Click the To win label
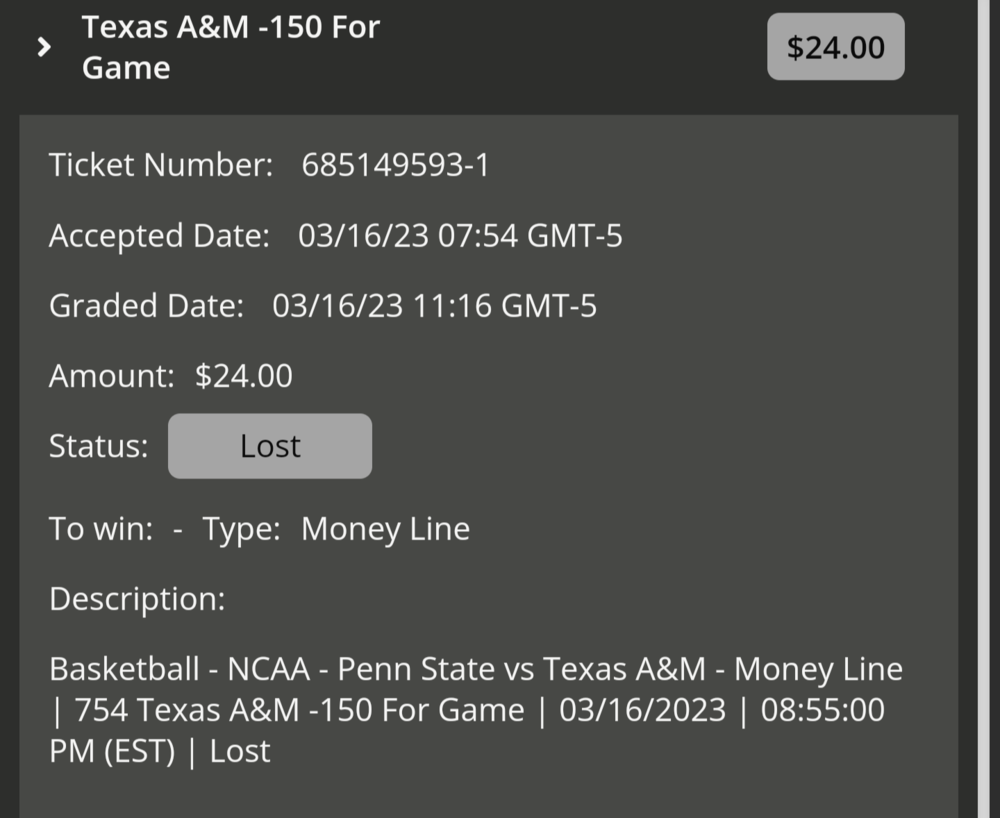Screen dimensions: 1000x818 (x=101, y=529)
